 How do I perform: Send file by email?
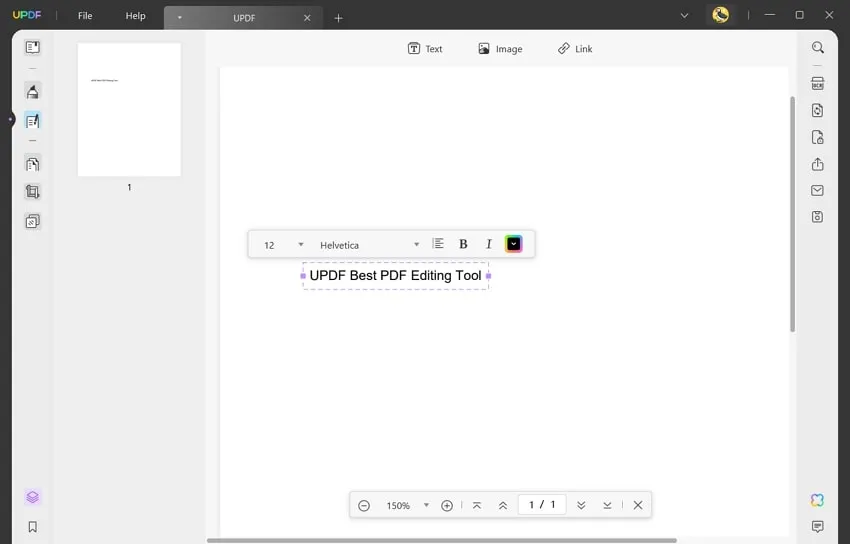click(817, 191)
